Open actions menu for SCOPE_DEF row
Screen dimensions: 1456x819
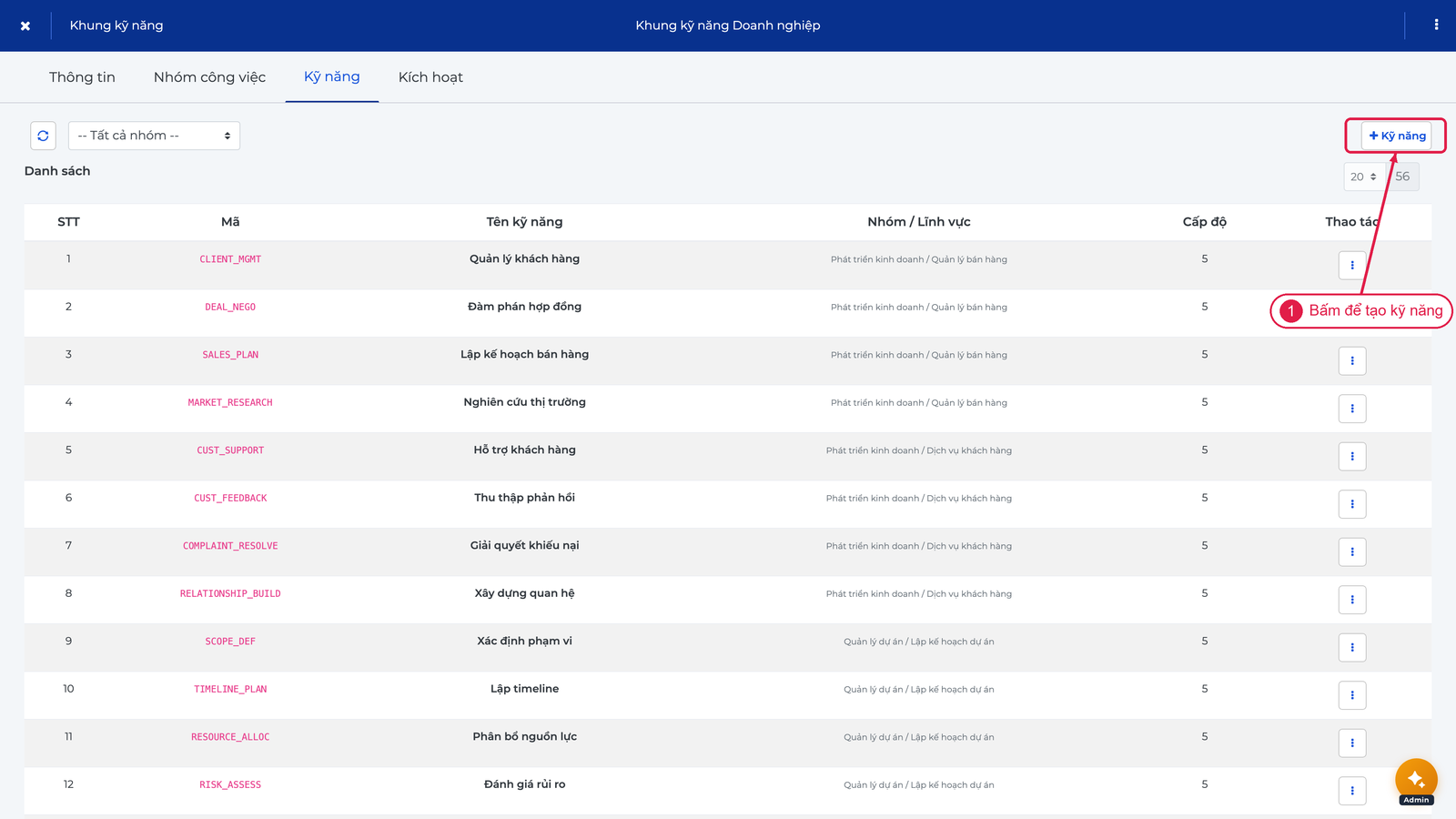coord(1352,648)
